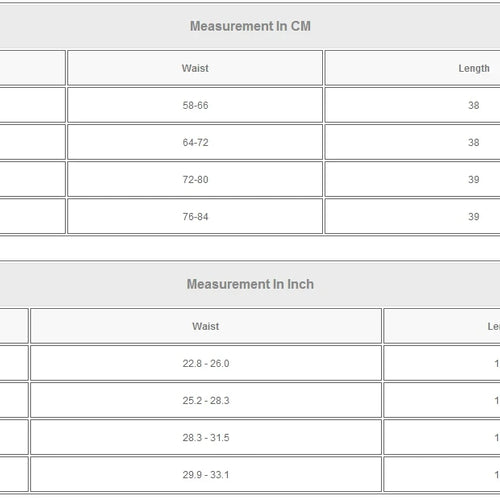Click the 64-72 waist cell
500x500 pixels.
(195, 142)
